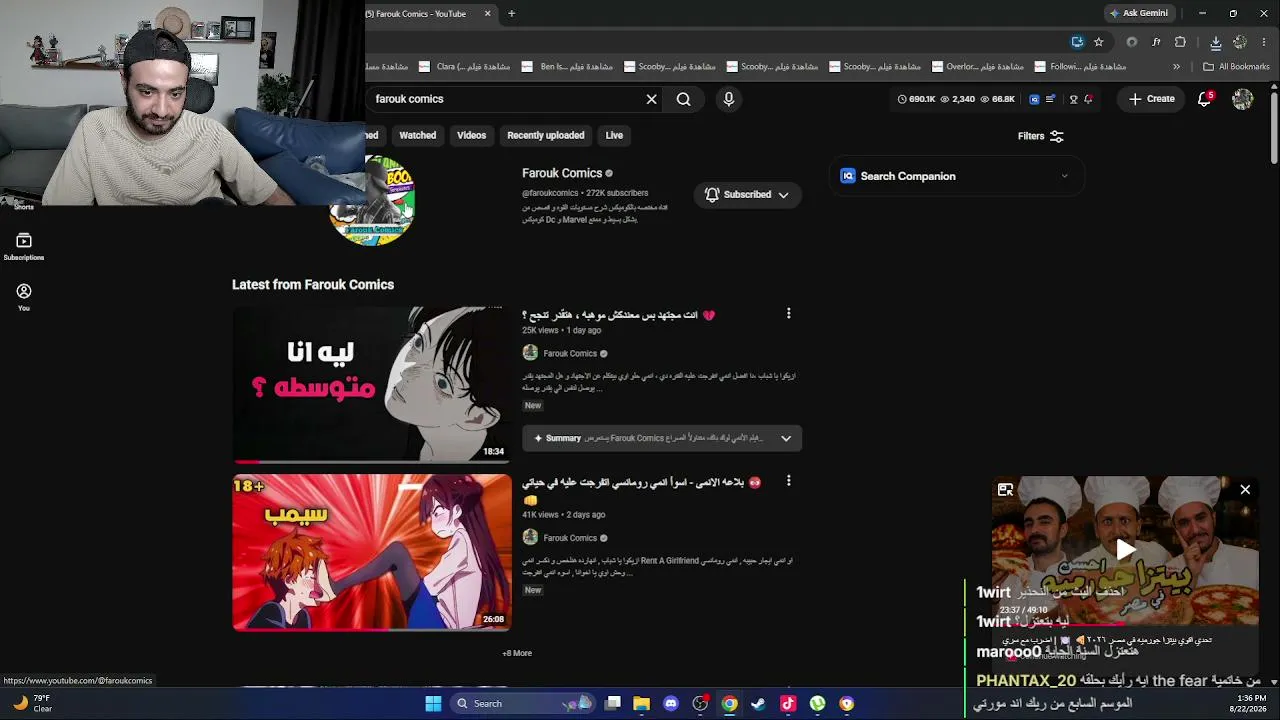This screenshot has width=1280, height=720.
Task: Open the YouTube notifications bell
Action: point(1205,99)
